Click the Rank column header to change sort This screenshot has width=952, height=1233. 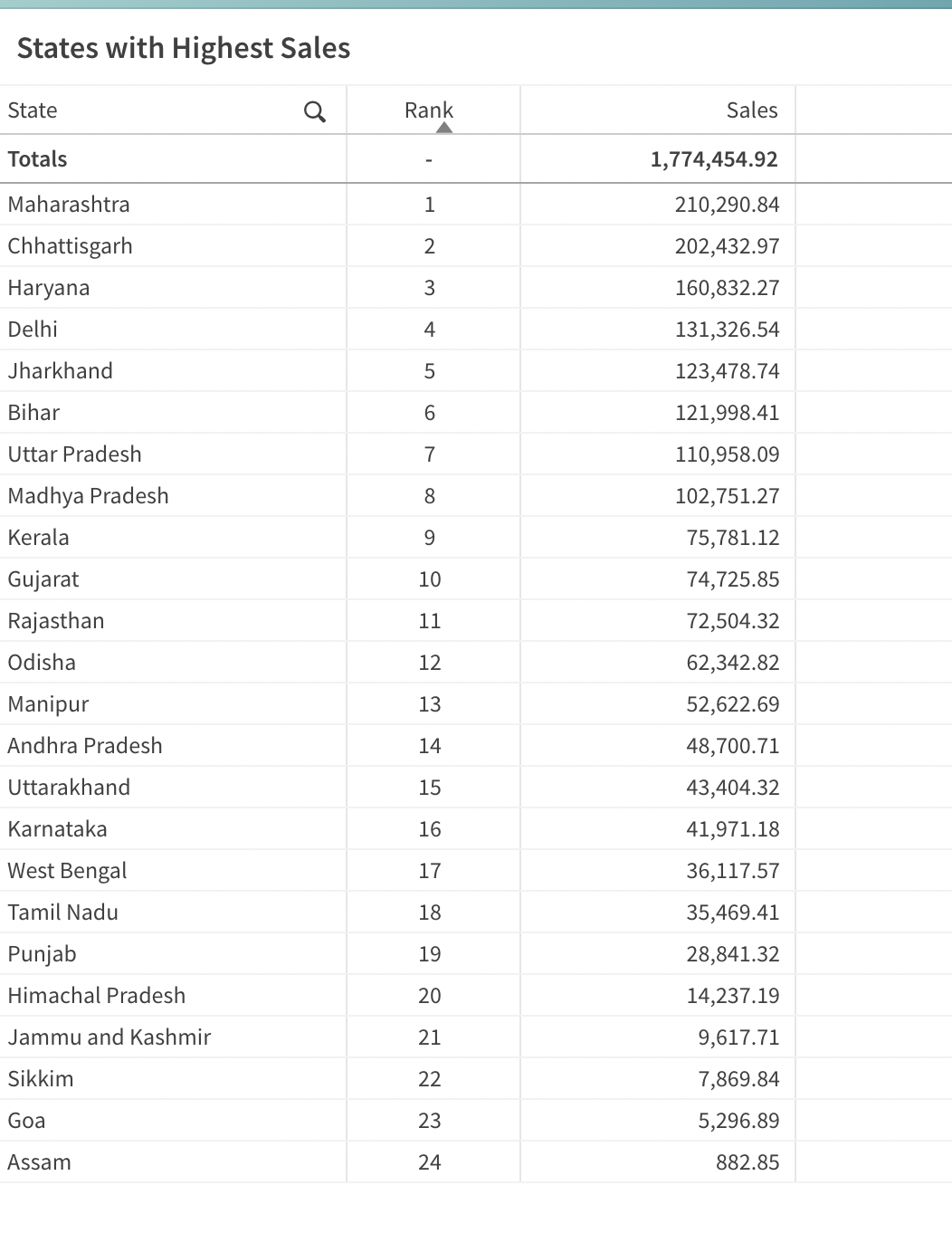click(429, 110)
